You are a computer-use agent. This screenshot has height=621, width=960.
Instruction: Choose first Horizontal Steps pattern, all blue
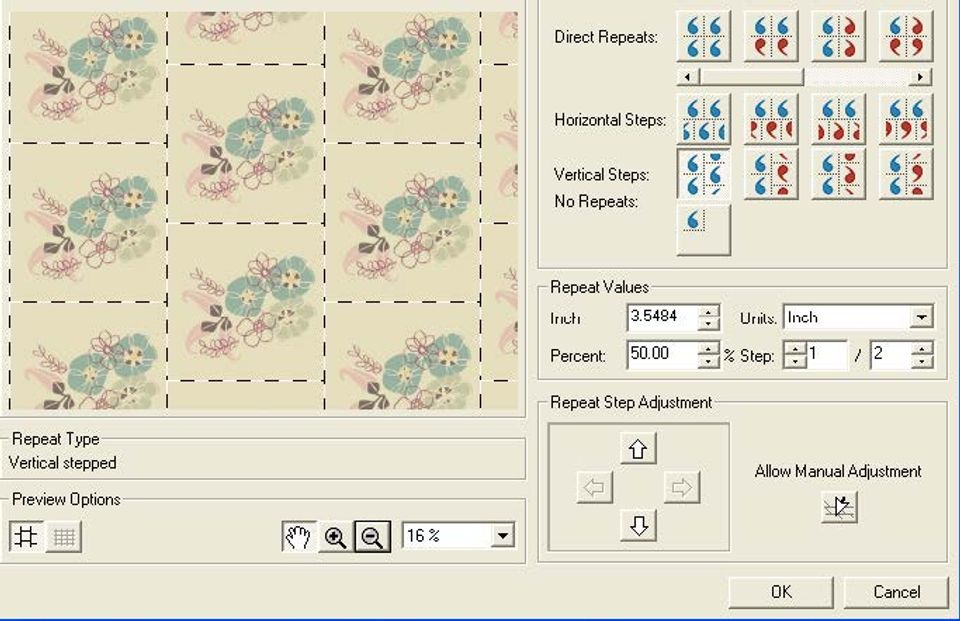point(703,119)
